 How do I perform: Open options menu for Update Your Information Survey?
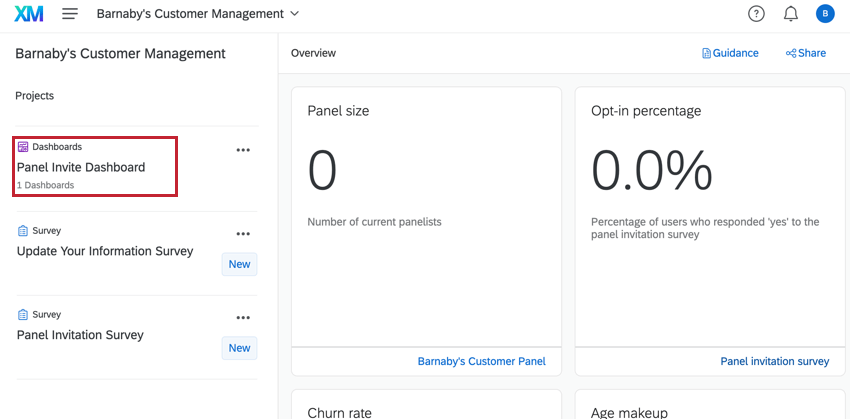coord(242,234)
